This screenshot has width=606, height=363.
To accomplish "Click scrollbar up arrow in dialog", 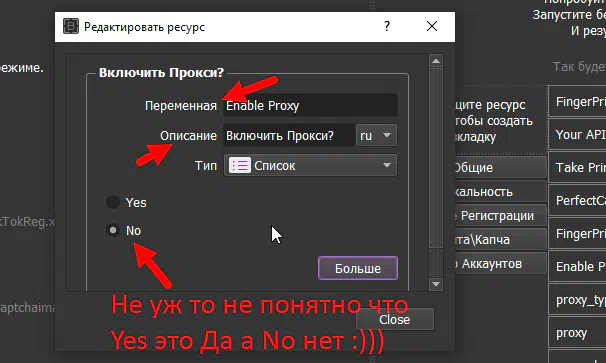I will pos(436,61).
